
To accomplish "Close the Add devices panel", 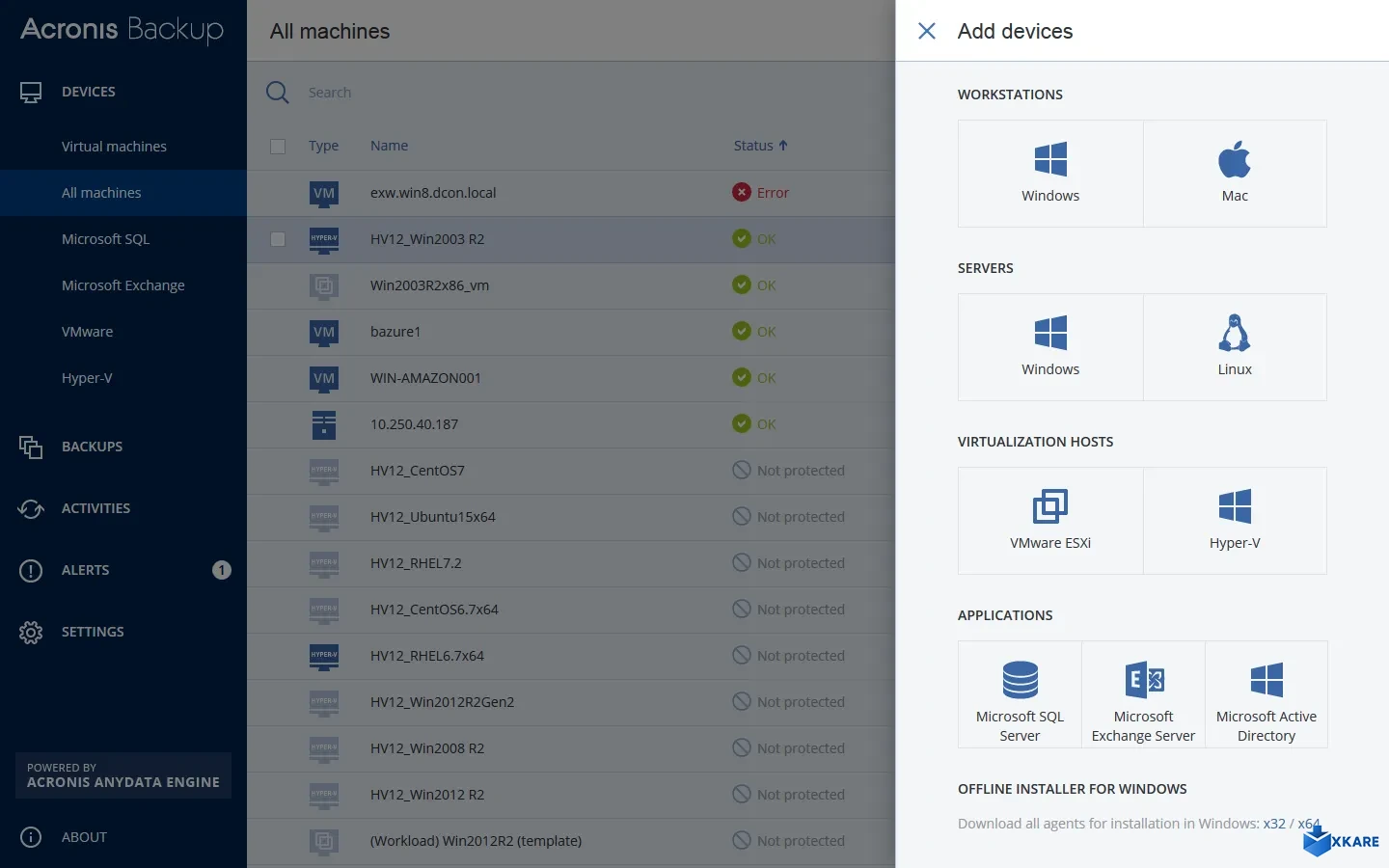I will 927,31.
